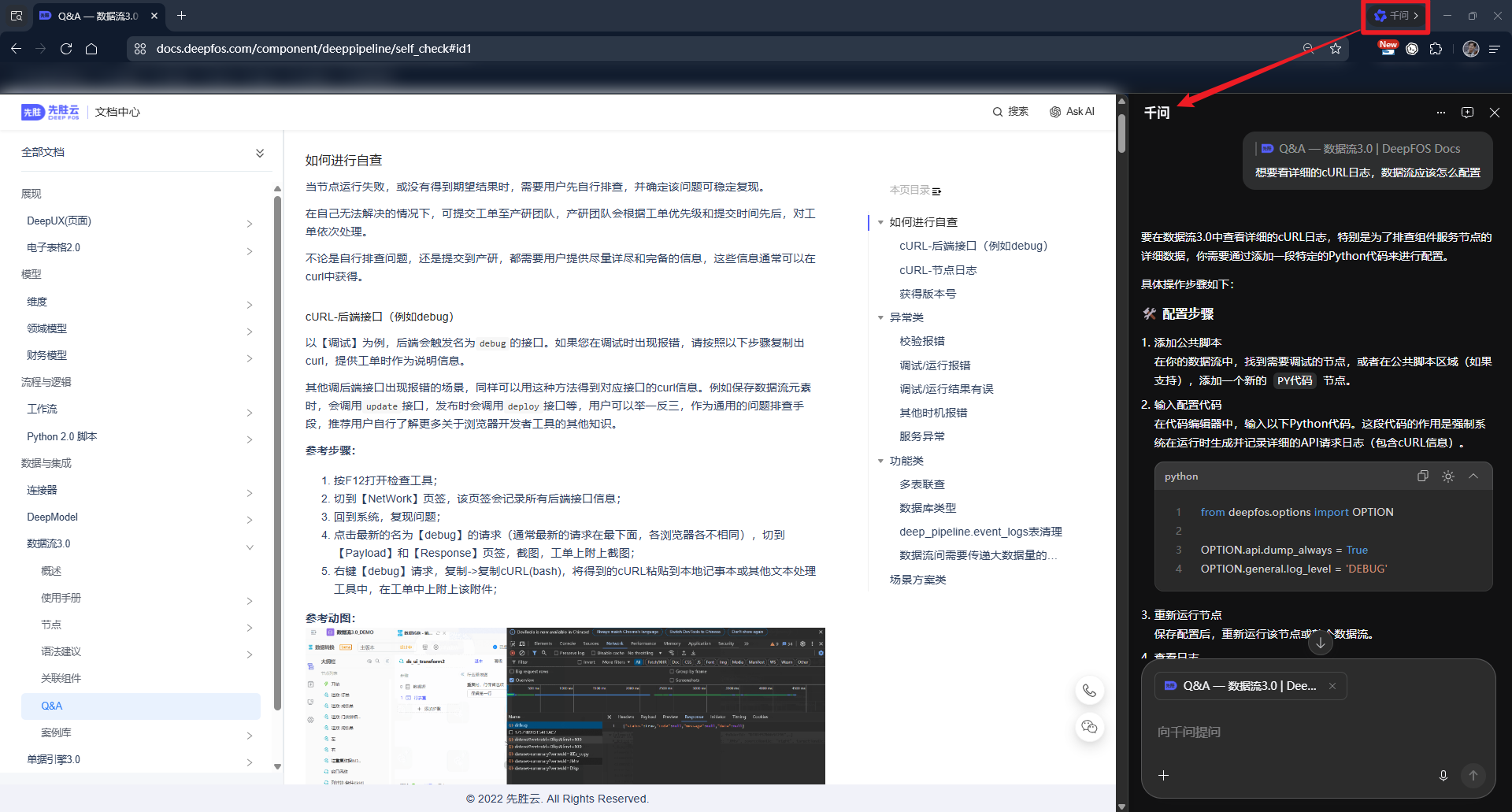Image resolution: width=1512 pixels, height=812 pixels.
Task: Open the extensions puzzle icon
Action: click(x=1436, y=49)
